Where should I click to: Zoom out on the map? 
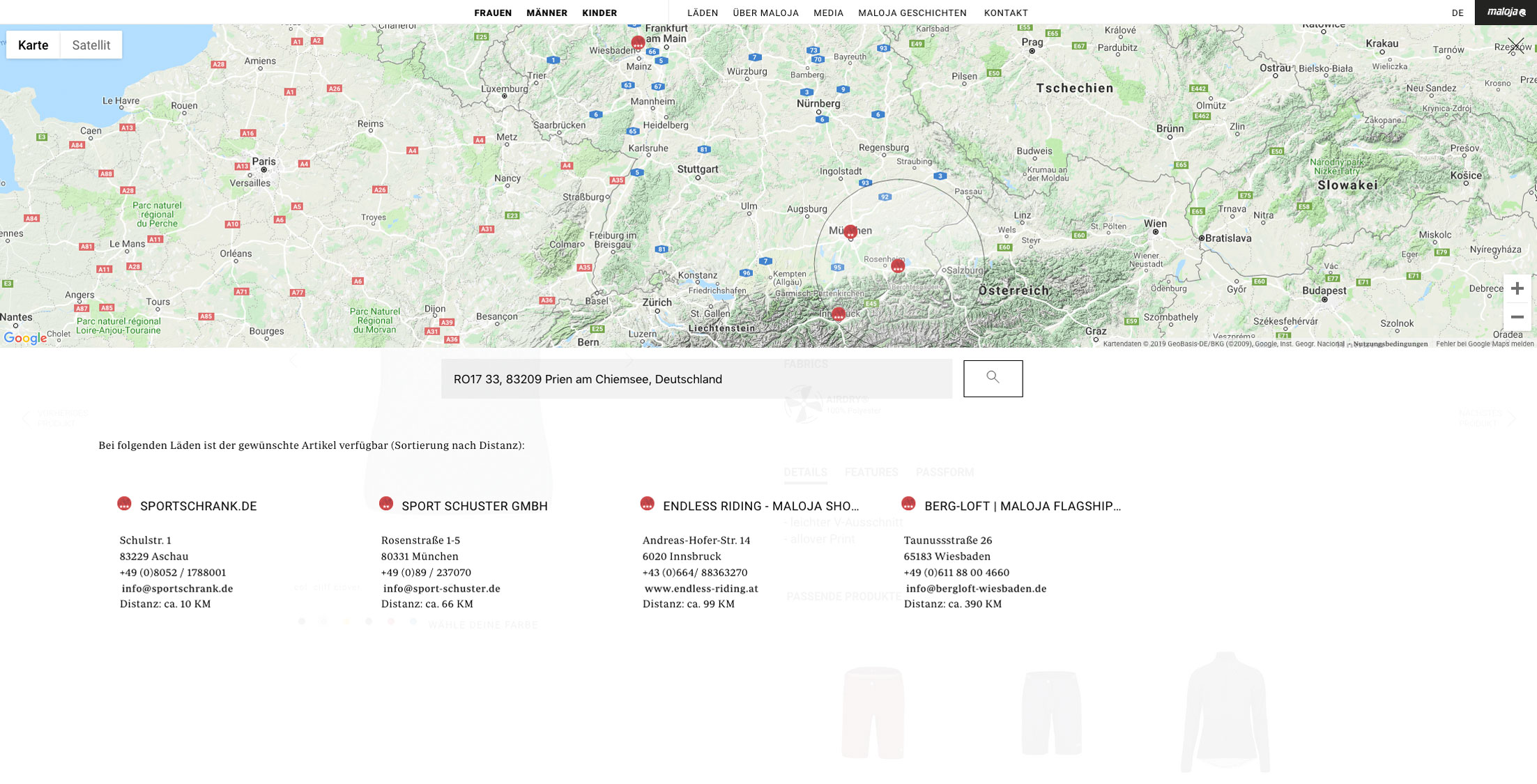tap(1517, 317)
